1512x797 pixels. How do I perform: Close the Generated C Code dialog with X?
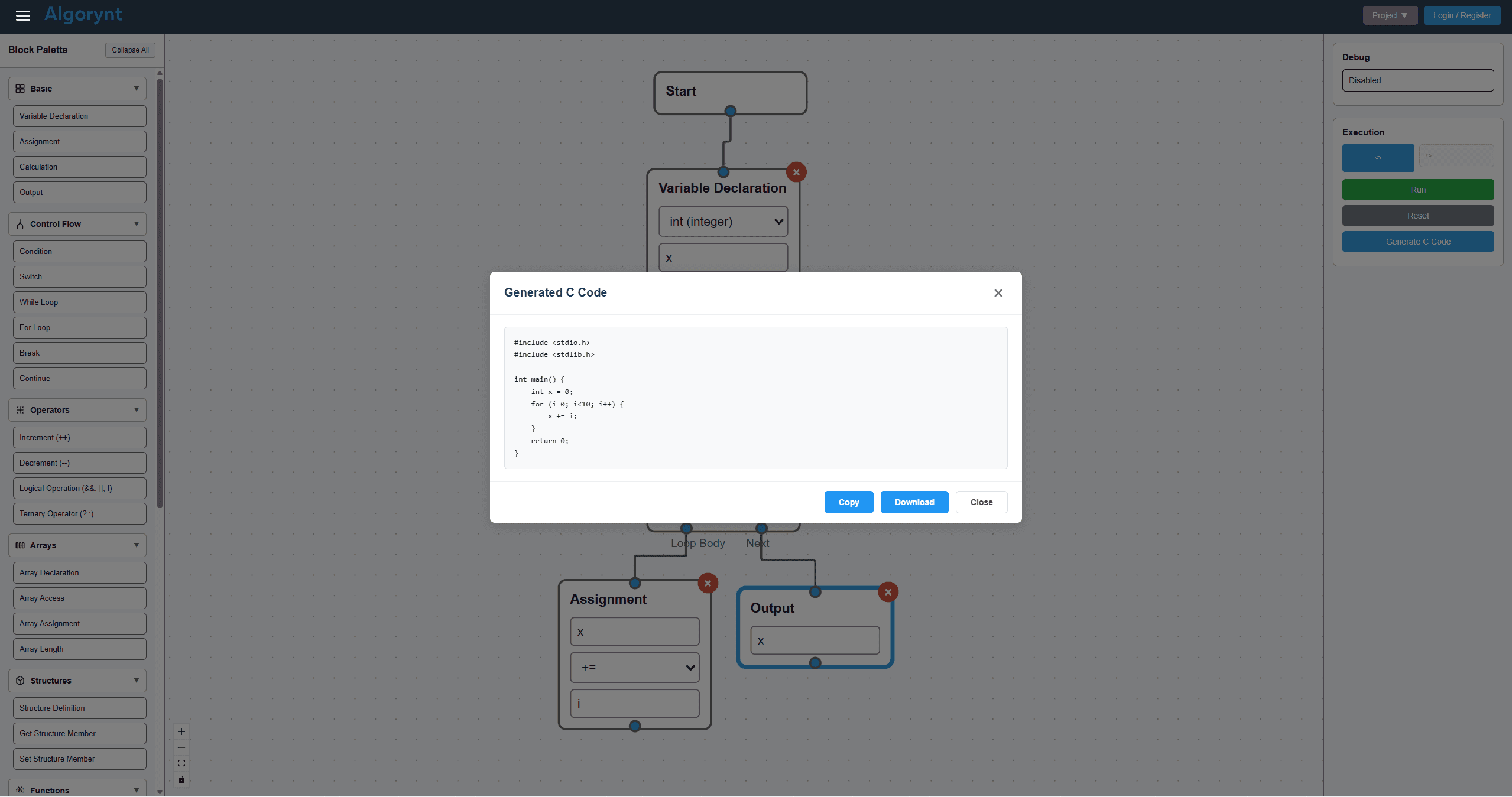click(x=998, y=293)
